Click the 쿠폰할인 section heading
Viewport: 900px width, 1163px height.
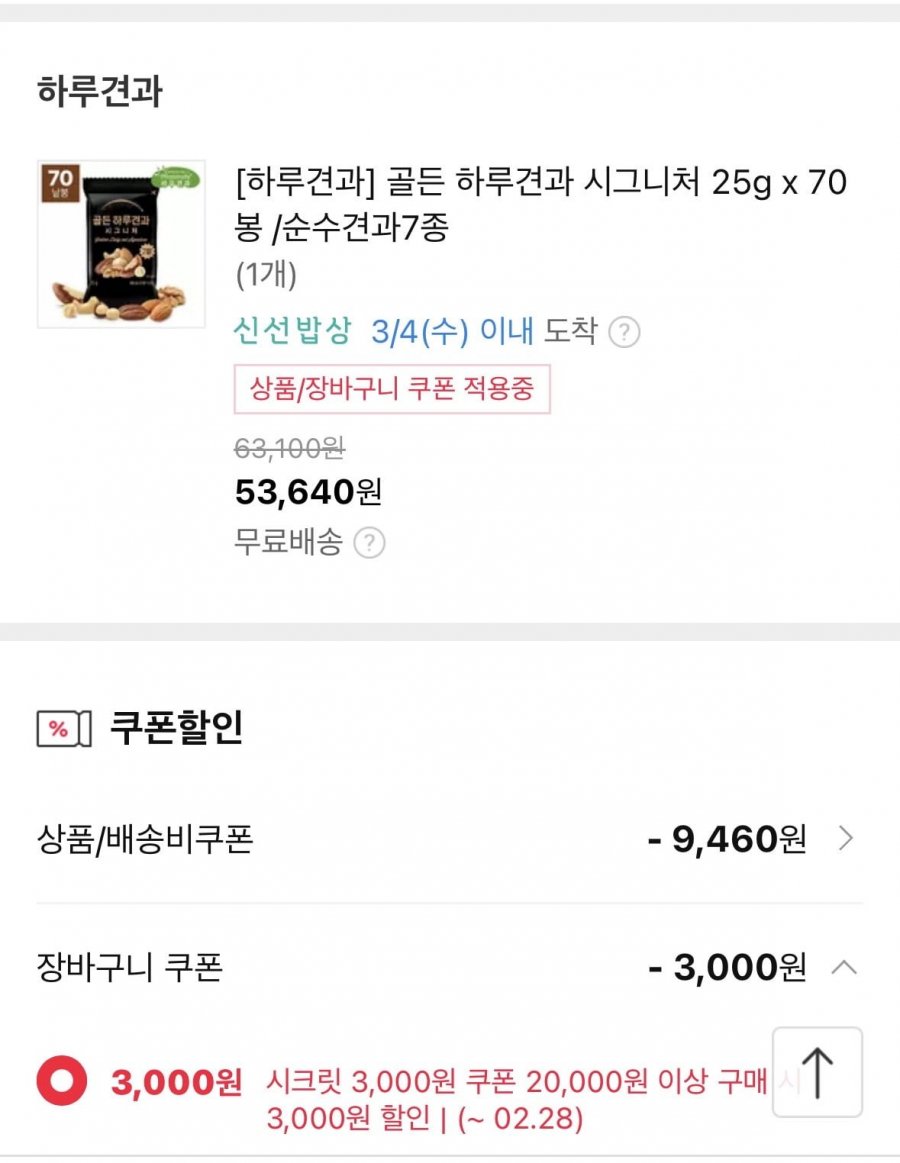pyautogui.click(x=176, y=728)
